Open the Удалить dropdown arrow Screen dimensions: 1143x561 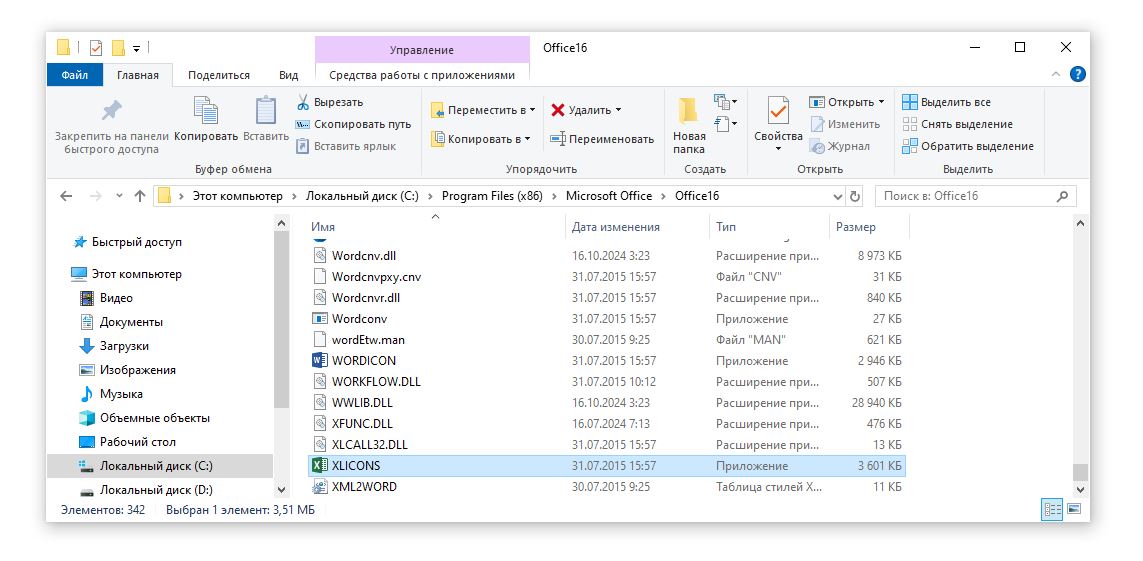[618, 110]
